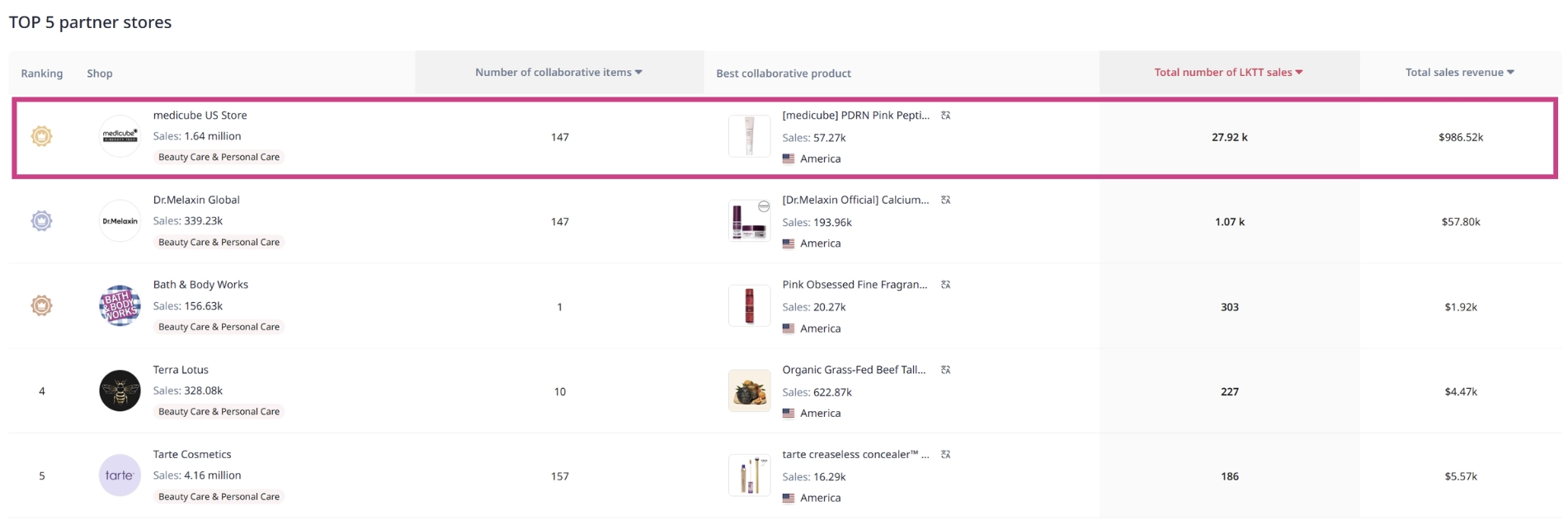
Task: Translate the tarte creaseless concealer title
Action: click(946, 455)
